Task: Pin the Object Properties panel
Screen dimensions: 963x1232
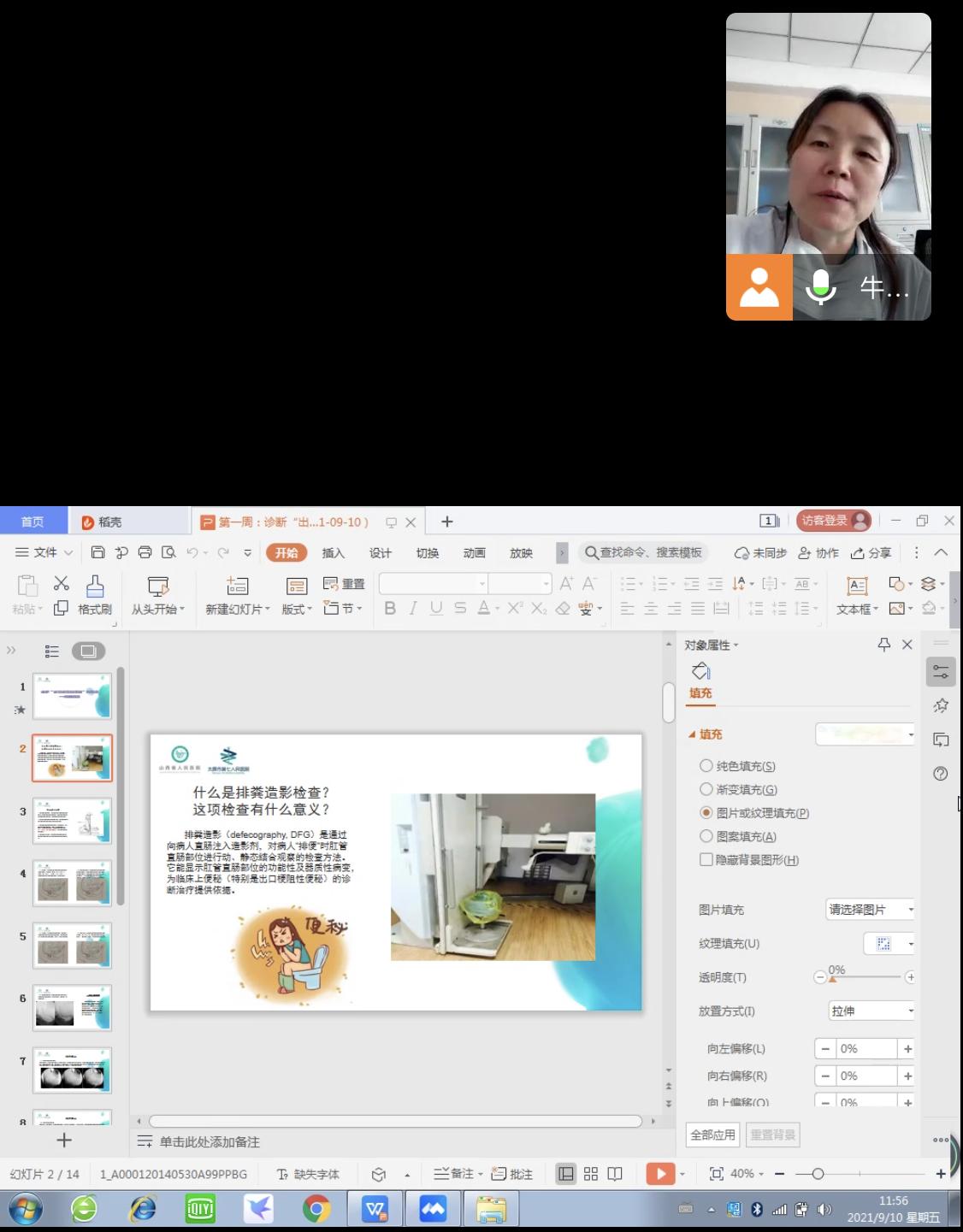Action: tap(884, 645)
